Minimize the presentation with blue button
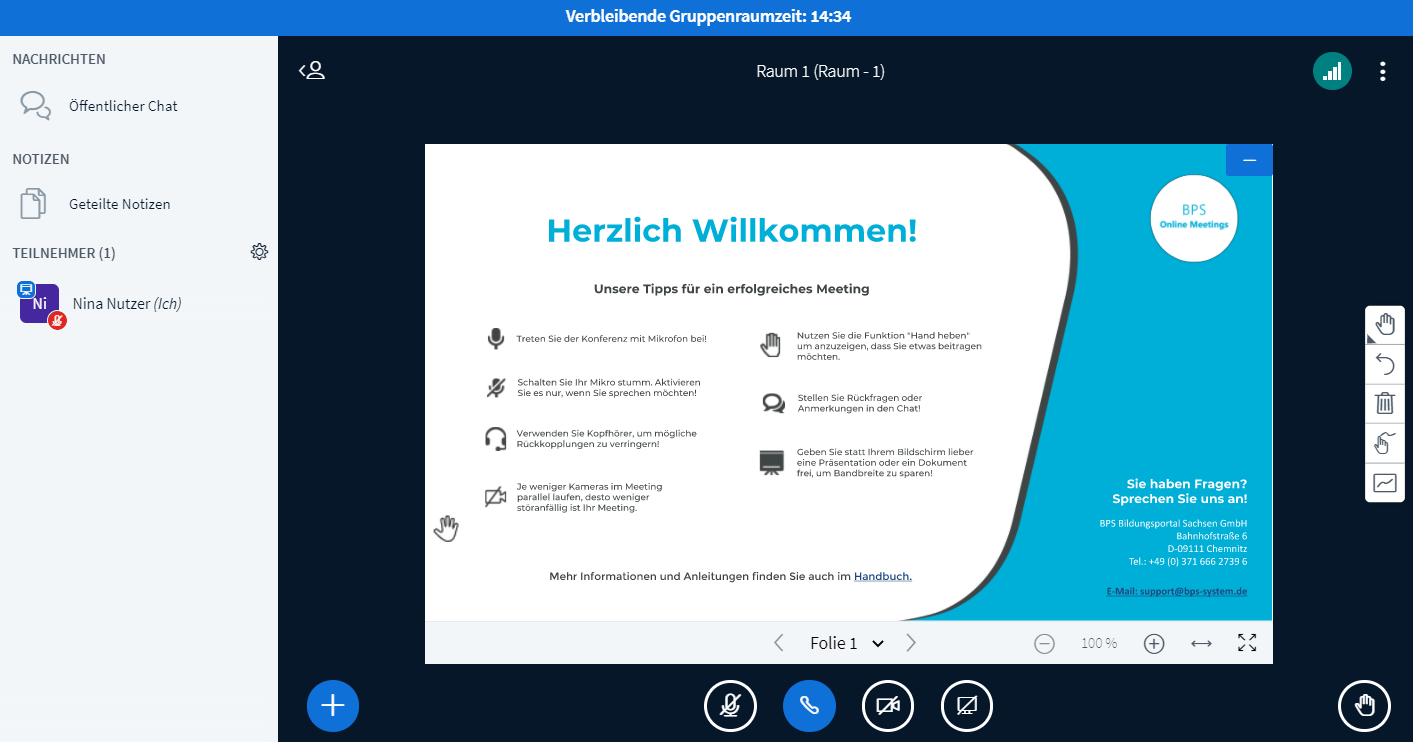Screen dimensions: 1413x742 (x=1248, y=160)
